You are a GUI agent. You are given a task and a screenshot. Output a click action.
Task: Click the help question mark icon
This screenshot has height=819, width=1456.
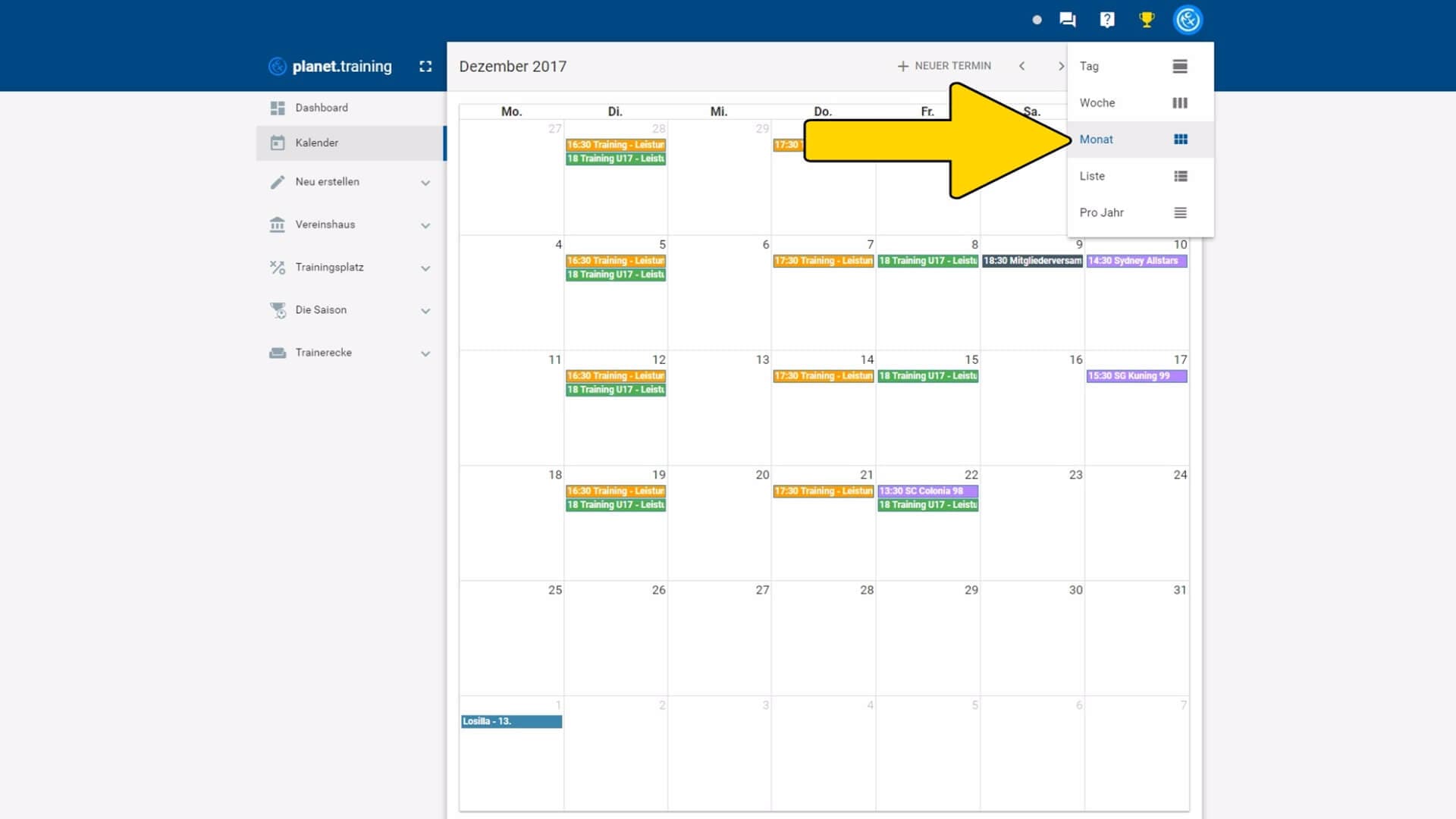pos(1107,20)
